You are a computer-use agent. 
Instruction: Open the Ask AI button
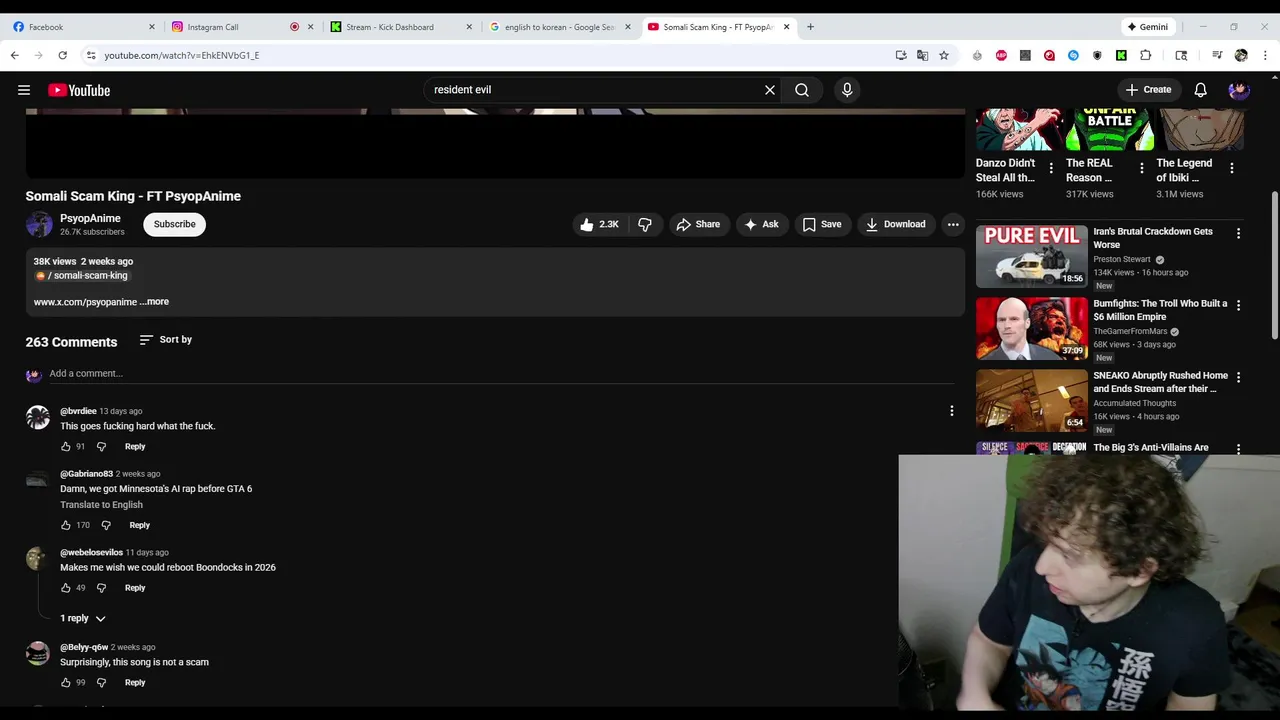(x=761, y=224)
